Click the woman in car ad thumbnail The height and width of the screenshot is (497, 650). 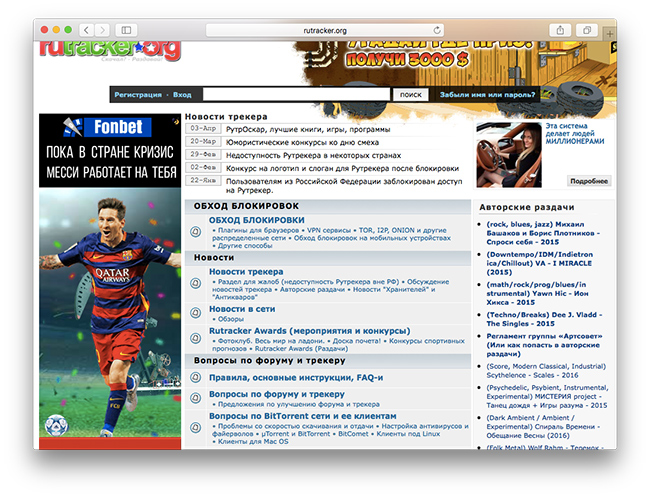(509, 155)
